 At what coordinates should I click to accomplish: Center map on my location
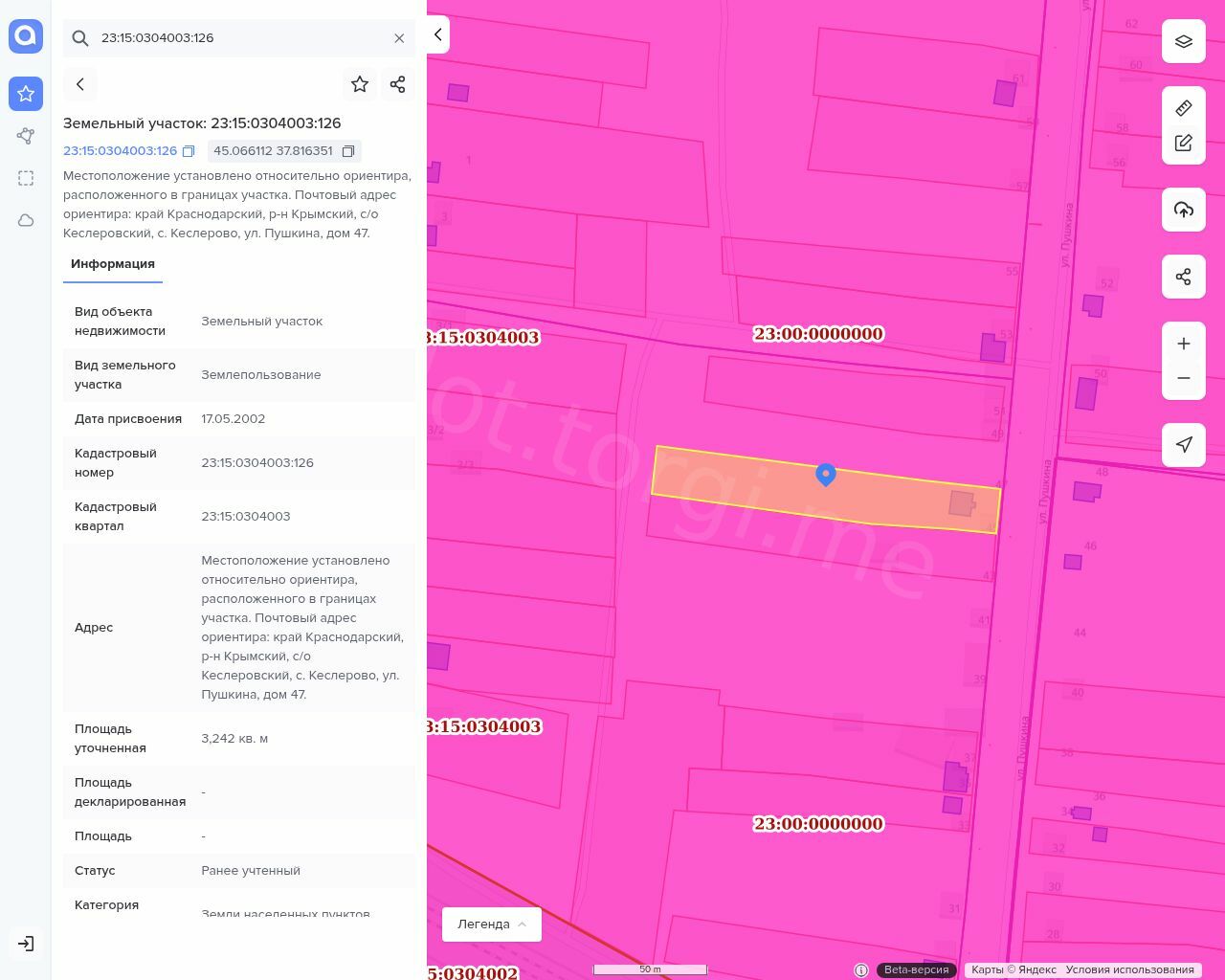point(1184,445)
